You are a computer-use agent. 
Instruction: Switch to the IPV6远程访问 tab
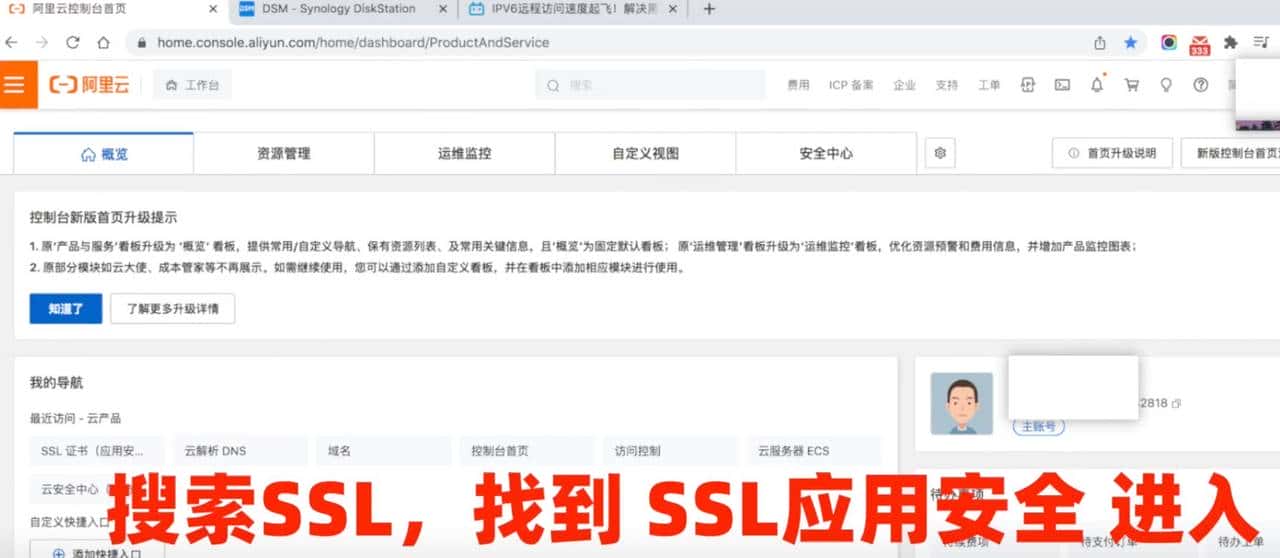click(x=574, y=9)
